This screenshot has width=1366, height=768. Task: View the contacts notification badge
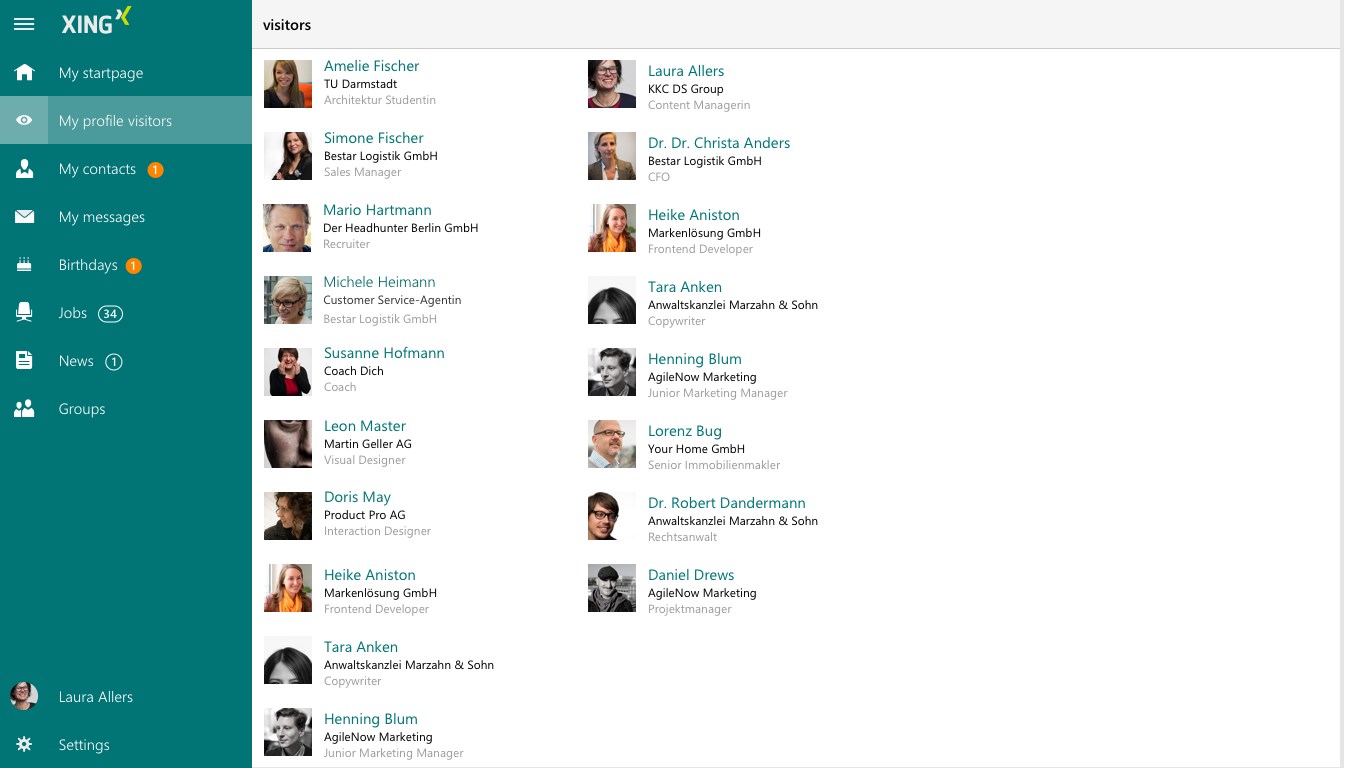(x=155, y=169)
